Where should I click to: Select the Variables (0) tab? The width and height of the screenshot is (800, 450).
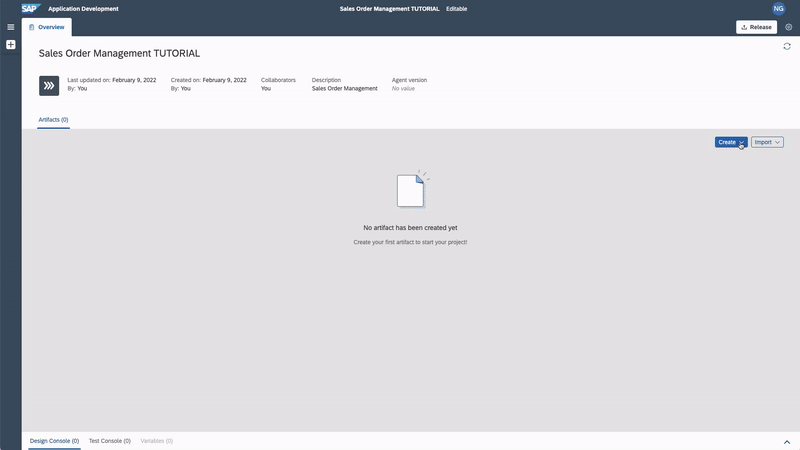156,440
